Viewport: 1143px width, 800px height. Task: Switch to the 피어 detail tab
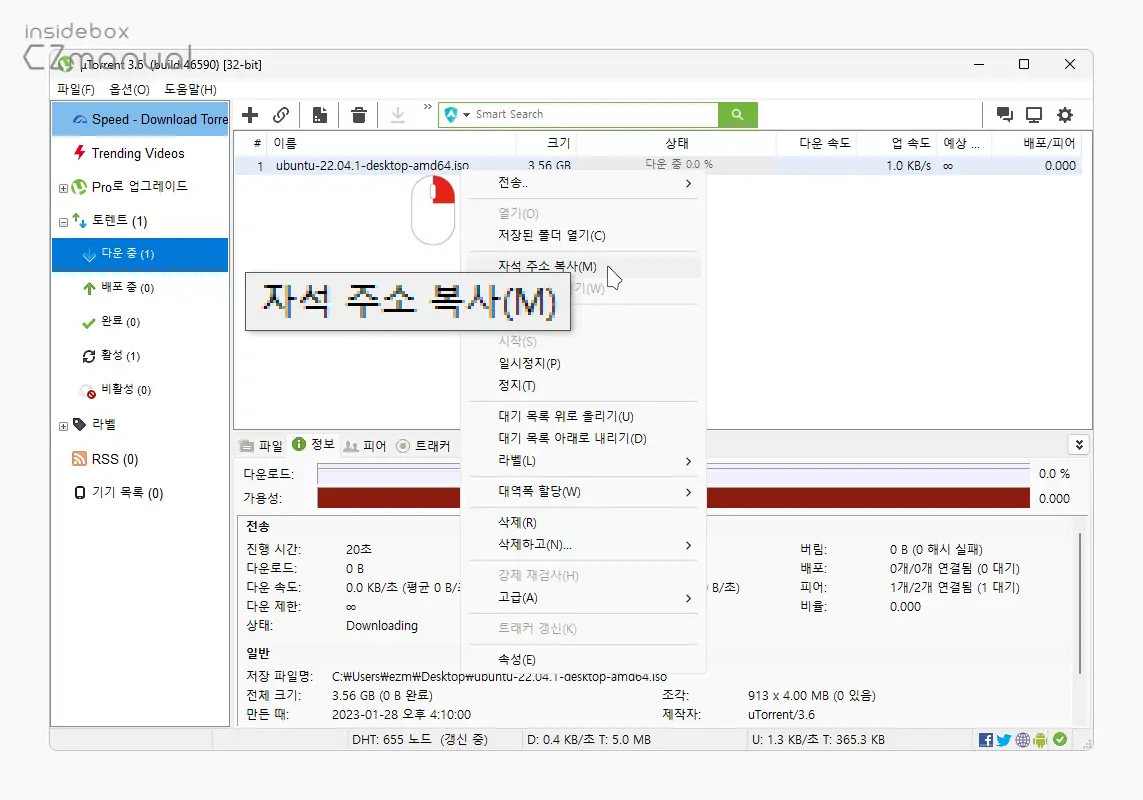(x=365, y=446)
